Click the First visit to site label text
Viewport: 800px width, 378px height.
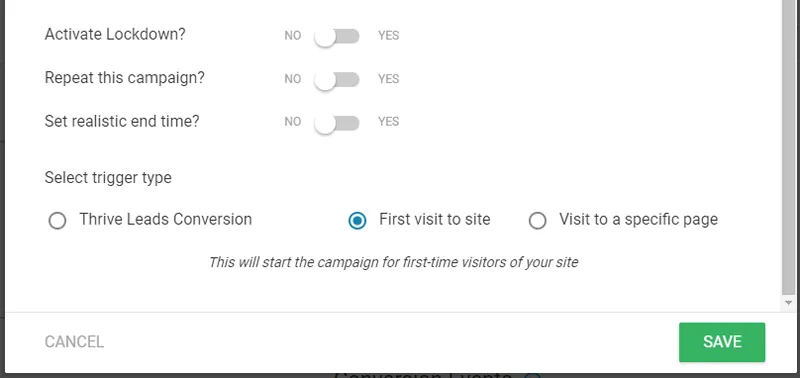pos(435,219)
